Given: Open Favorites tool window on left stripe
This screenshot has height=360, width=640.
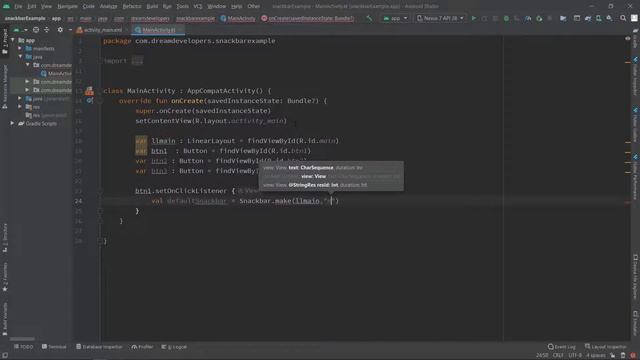Looking at the screenshot, I should tap(5, 277).
